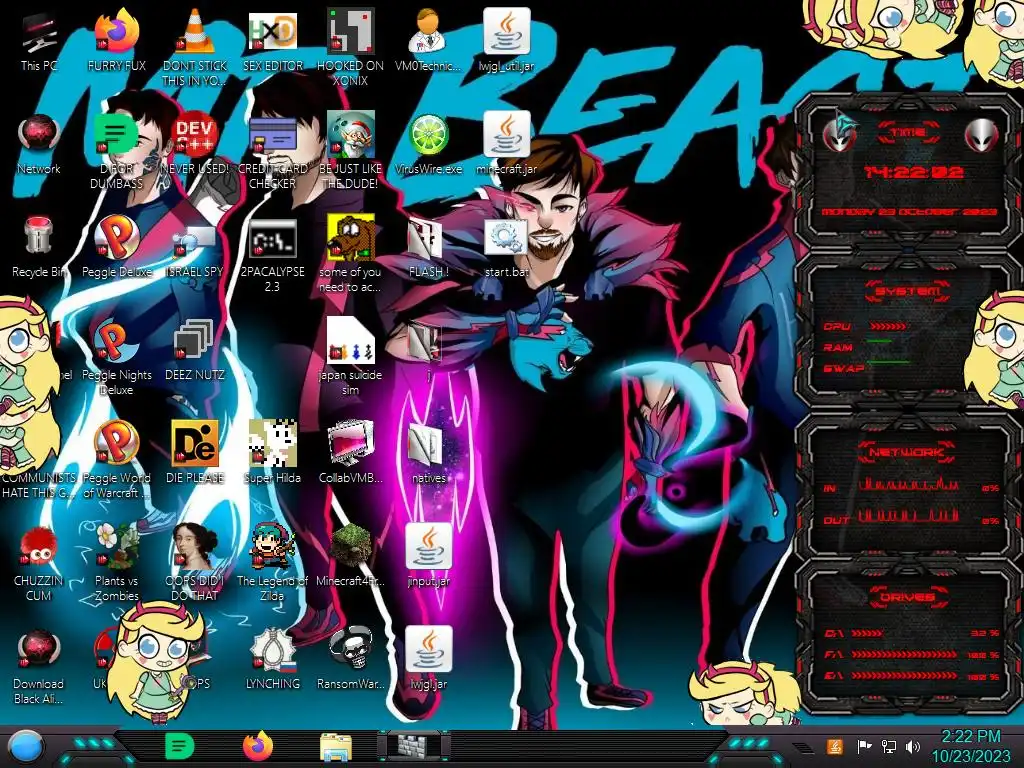1024x768 pixels.
Task: Select the VM0Technic desktop icon
Action: point(428,40)
